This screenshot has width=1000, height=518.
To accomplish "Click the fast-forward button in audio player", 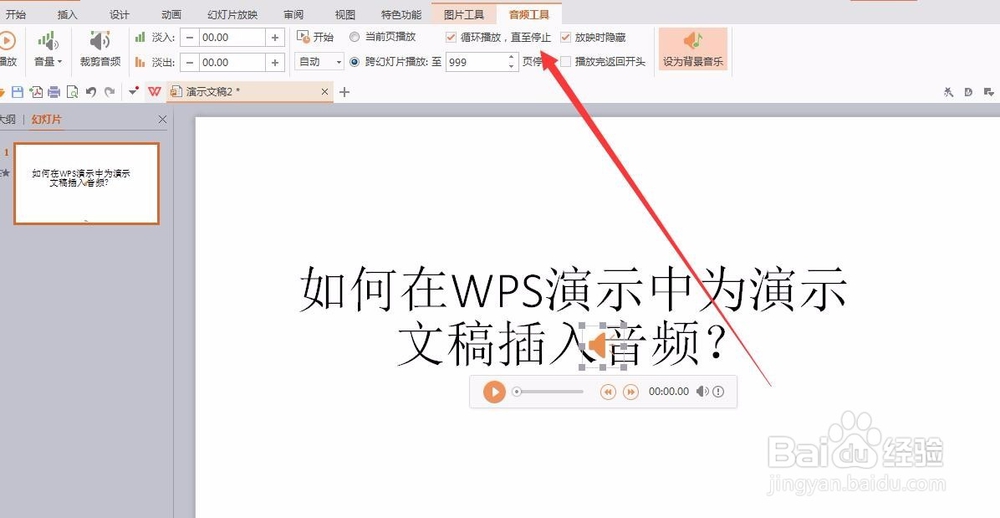I will 630,392.
